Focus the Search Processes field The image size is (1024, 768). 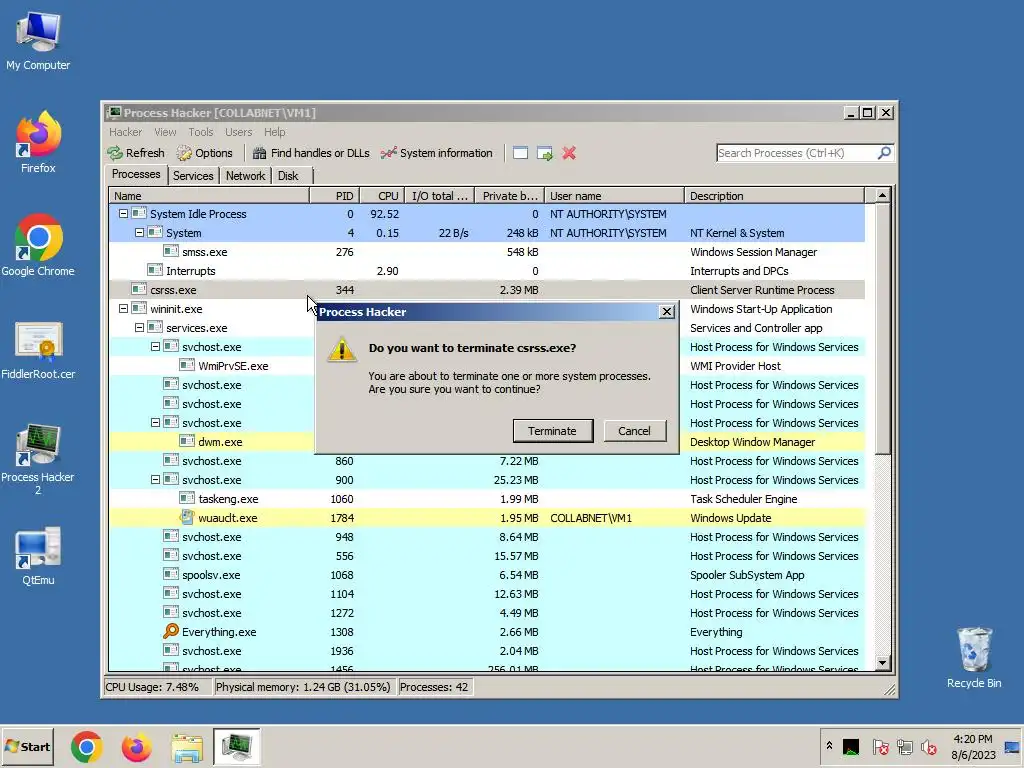pyautogui.click(x=796, y=153)
